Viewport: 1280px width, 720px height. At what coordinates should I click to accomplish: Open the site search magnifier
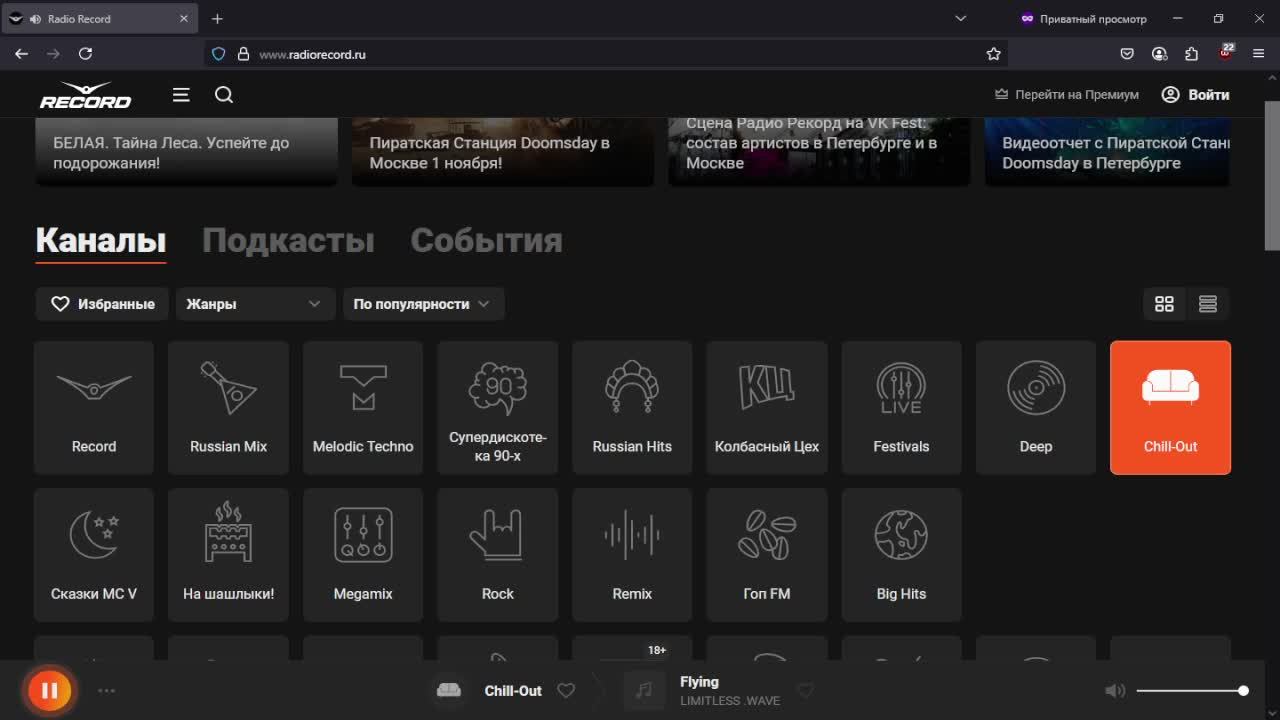(x=224, y=94)
